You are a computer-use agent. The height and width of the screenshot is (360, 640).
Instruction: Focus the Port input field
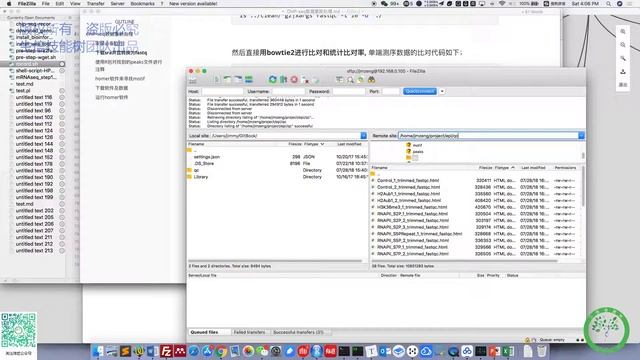[x=390, y=91]
